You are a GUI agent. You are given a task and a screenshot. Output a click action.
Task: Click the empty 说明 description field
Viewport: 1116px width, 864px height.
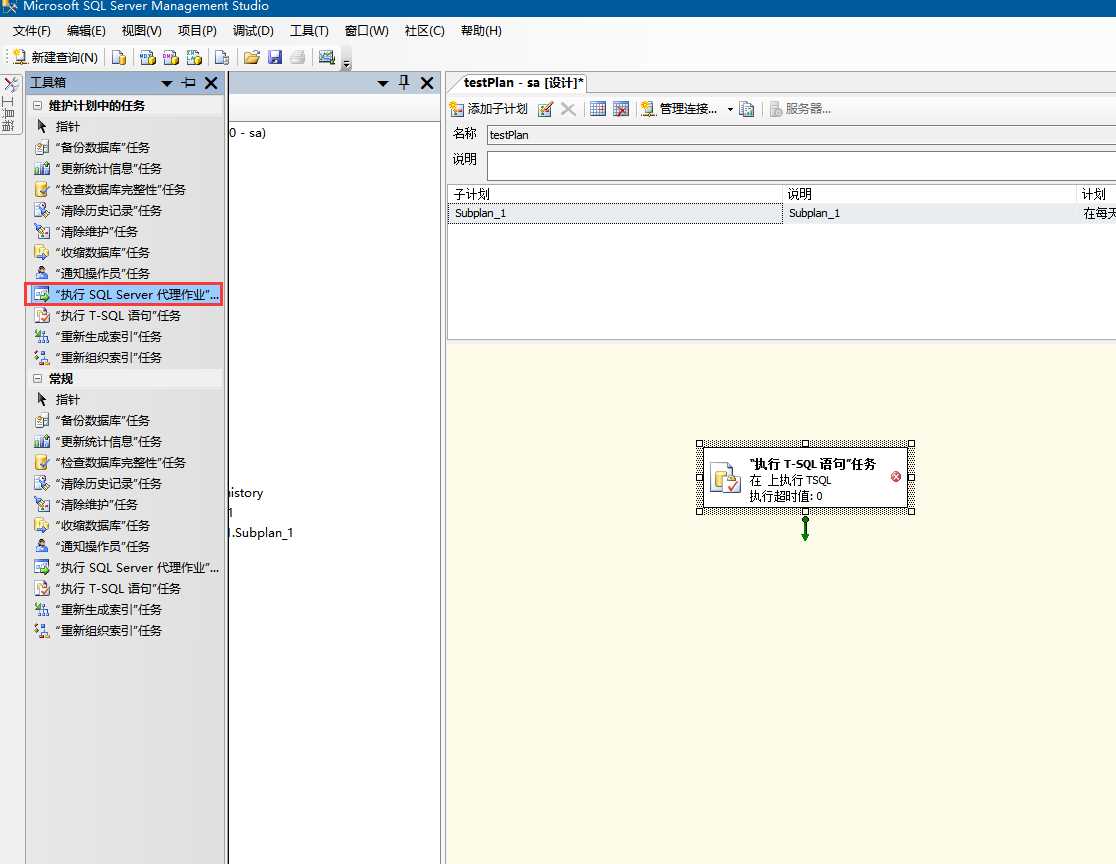[801, 166]
